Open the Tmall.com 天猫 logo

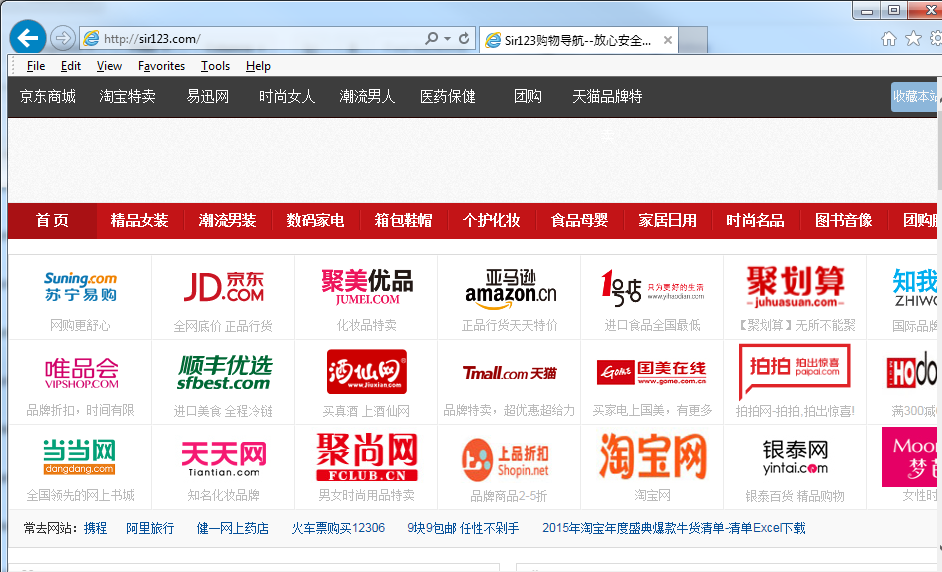pyautogui.click(x=510, y=373)
